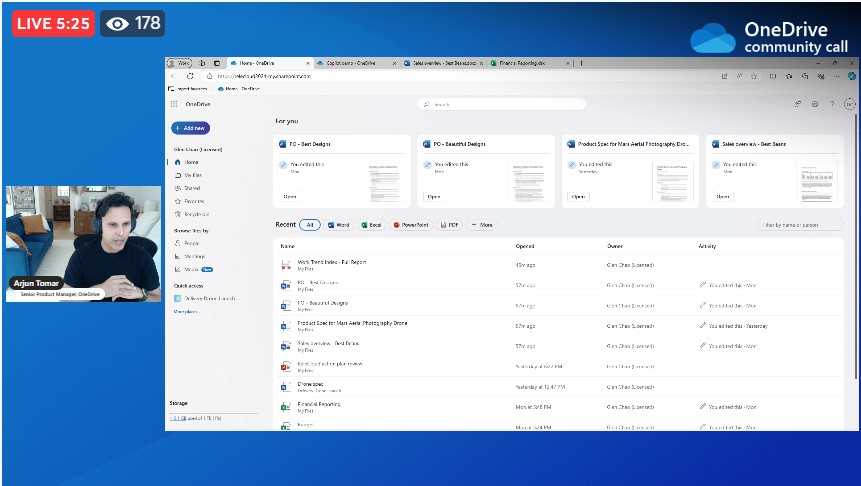Screen dimensions: 861x486
Task: Filter recent files by Excel
Action: pyautogui.click(x=372, y=225)
